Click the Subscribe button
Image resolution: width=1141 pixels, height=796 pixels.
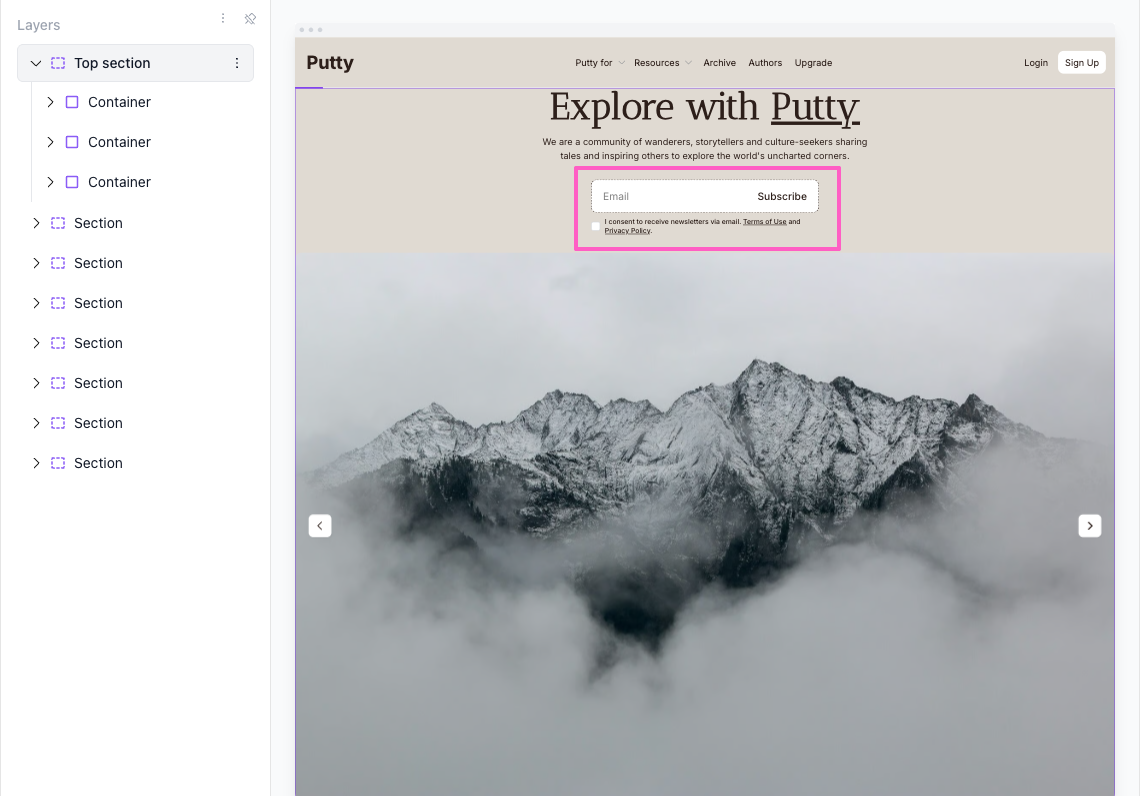point(782,196)
